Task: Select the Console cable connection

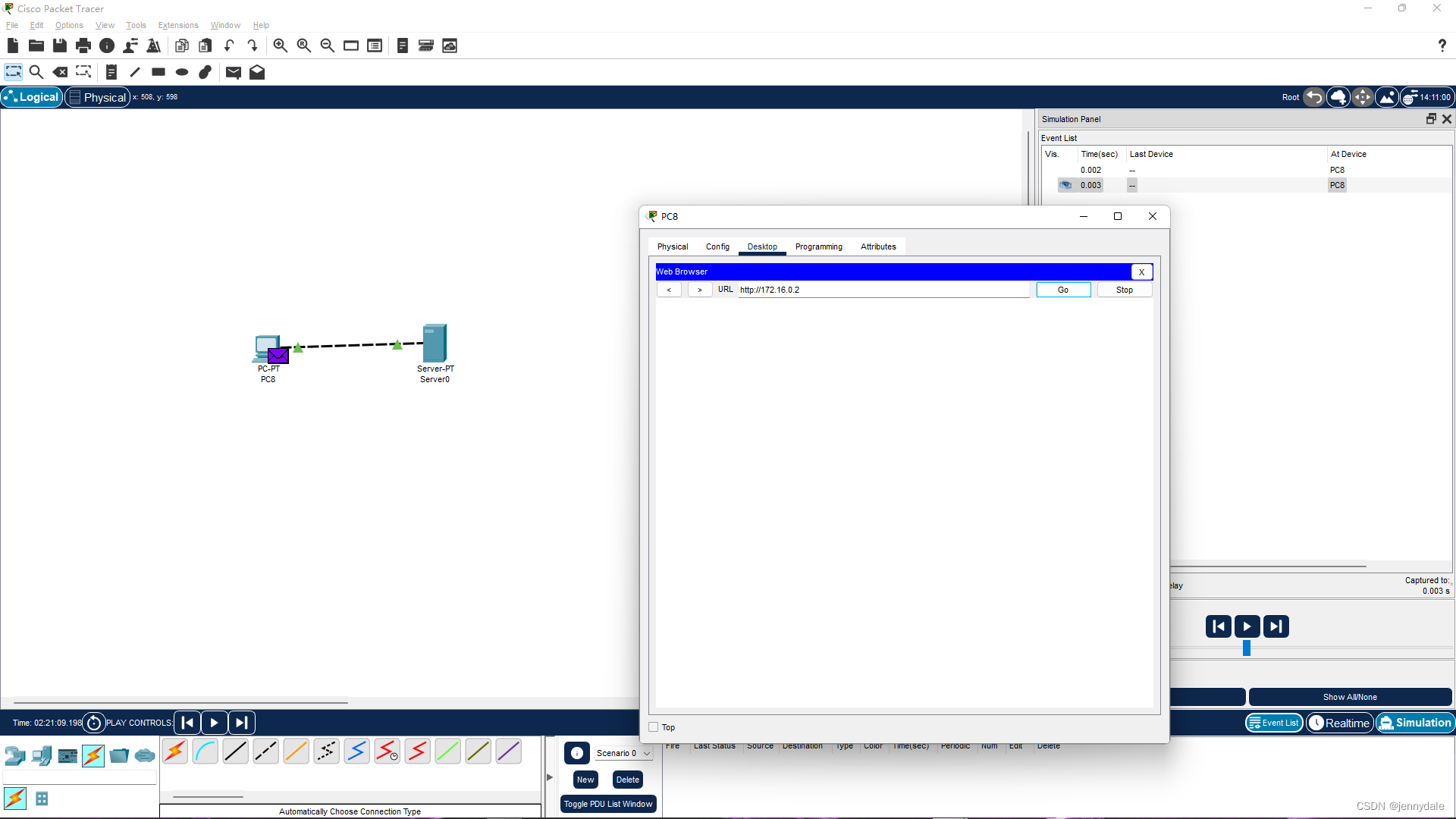Action: tap(205, 752)
